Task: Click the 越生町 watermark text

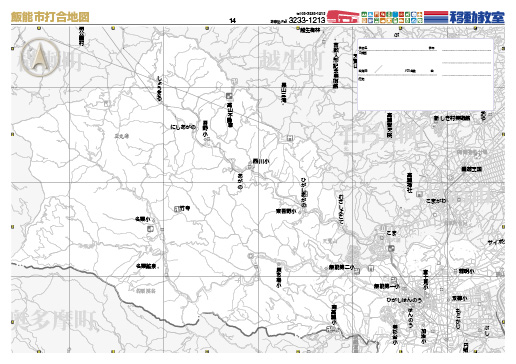Action: 292,60
